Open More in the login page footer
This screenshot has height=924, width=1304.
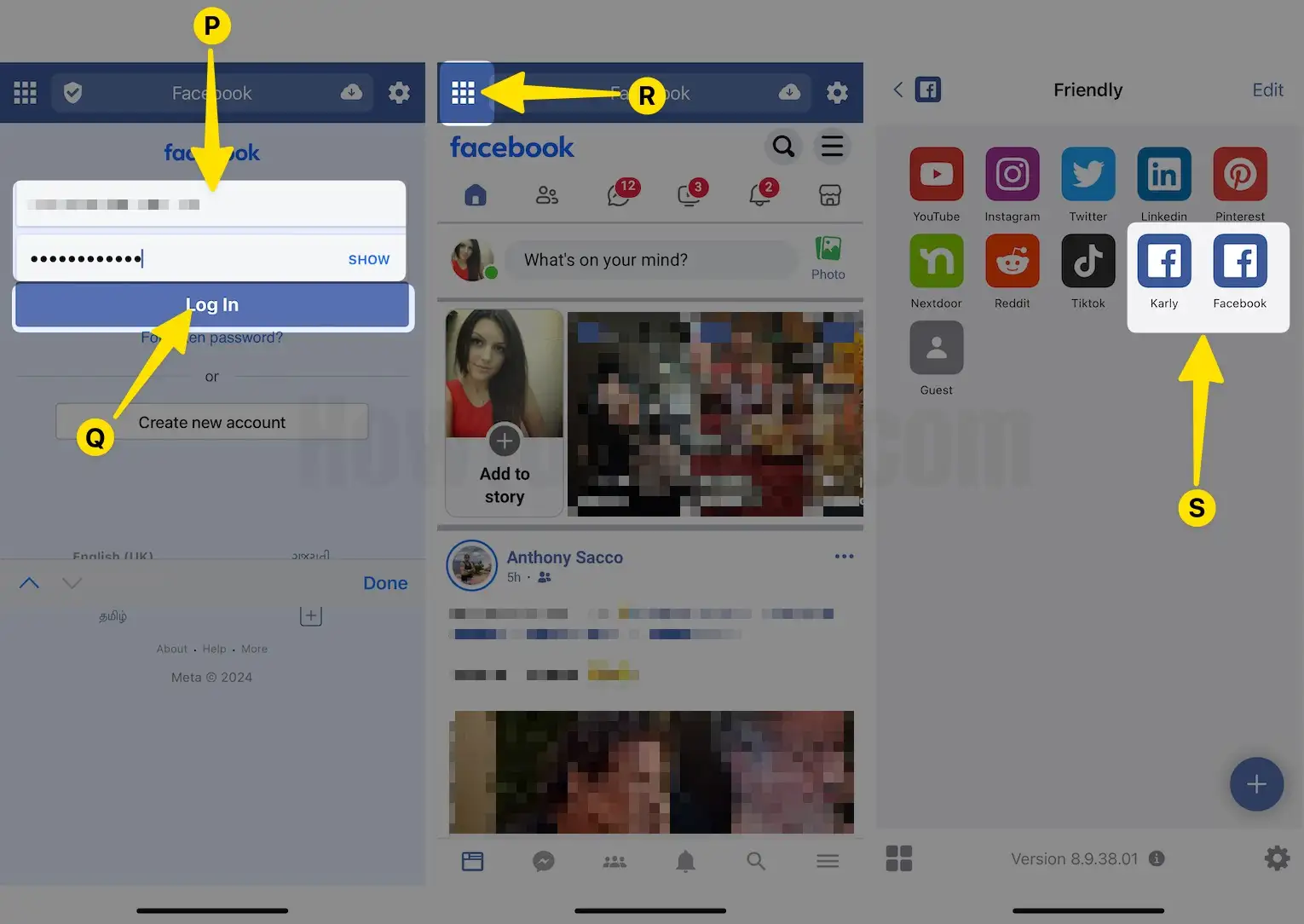(254, 649)
